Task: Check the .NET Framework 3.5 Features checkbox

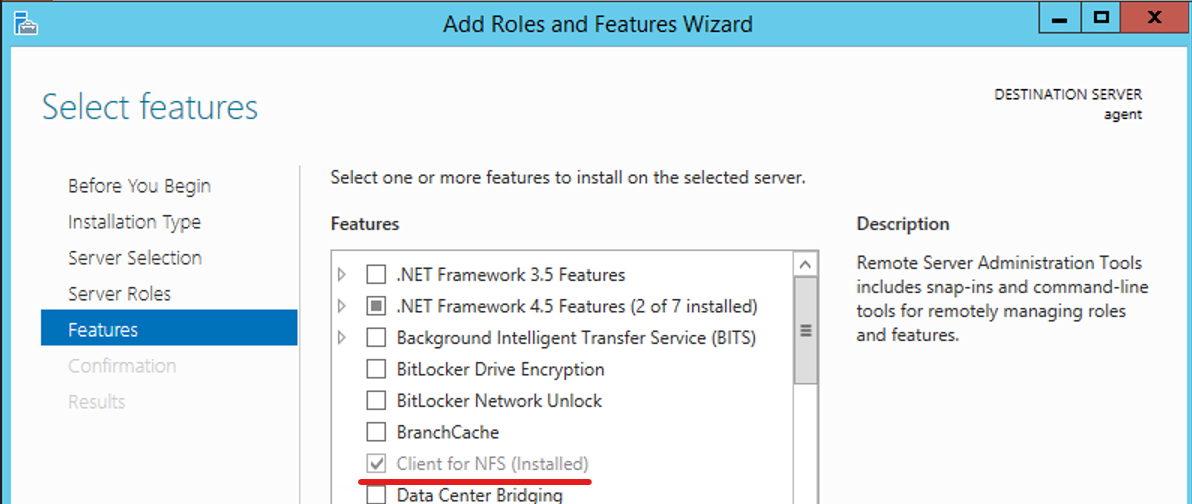Action: tap(376, 274)
